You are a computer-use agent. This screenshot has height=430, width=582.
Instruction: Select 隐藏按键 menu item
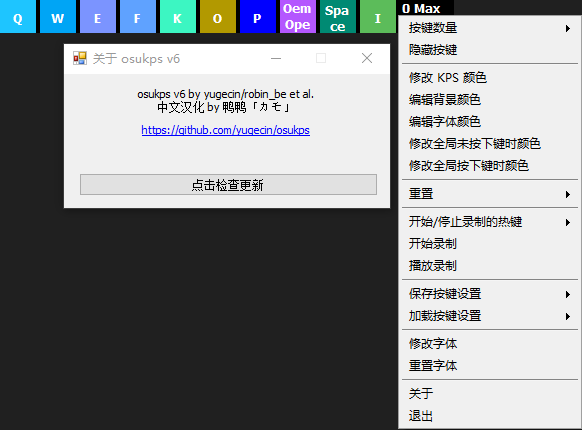tap(490, 50)
